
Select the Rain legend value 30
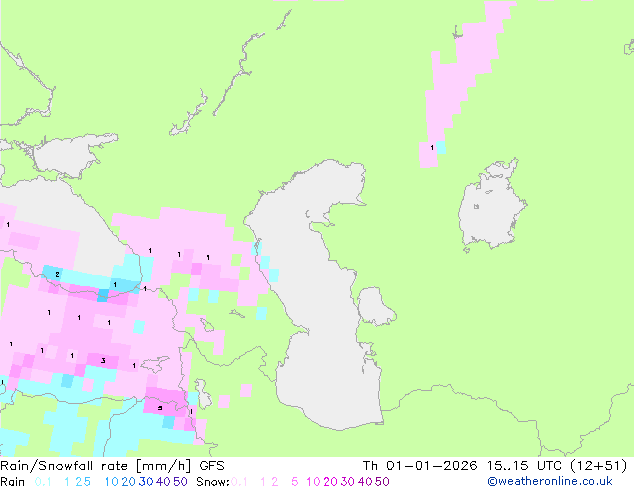click(x=146, y=482)
